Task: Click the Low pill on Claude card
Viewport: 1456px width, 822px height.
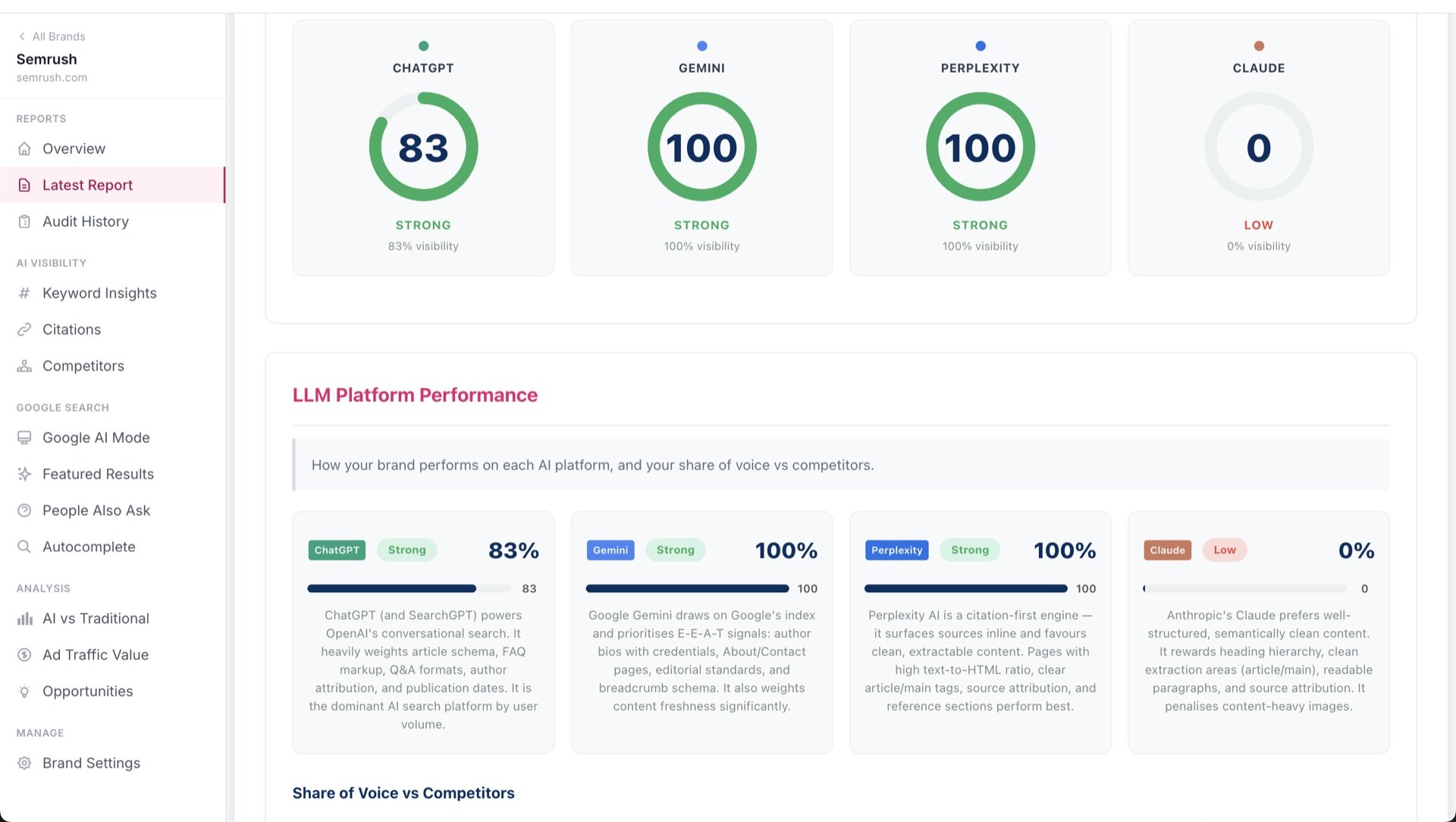Action: [1224, 551]
